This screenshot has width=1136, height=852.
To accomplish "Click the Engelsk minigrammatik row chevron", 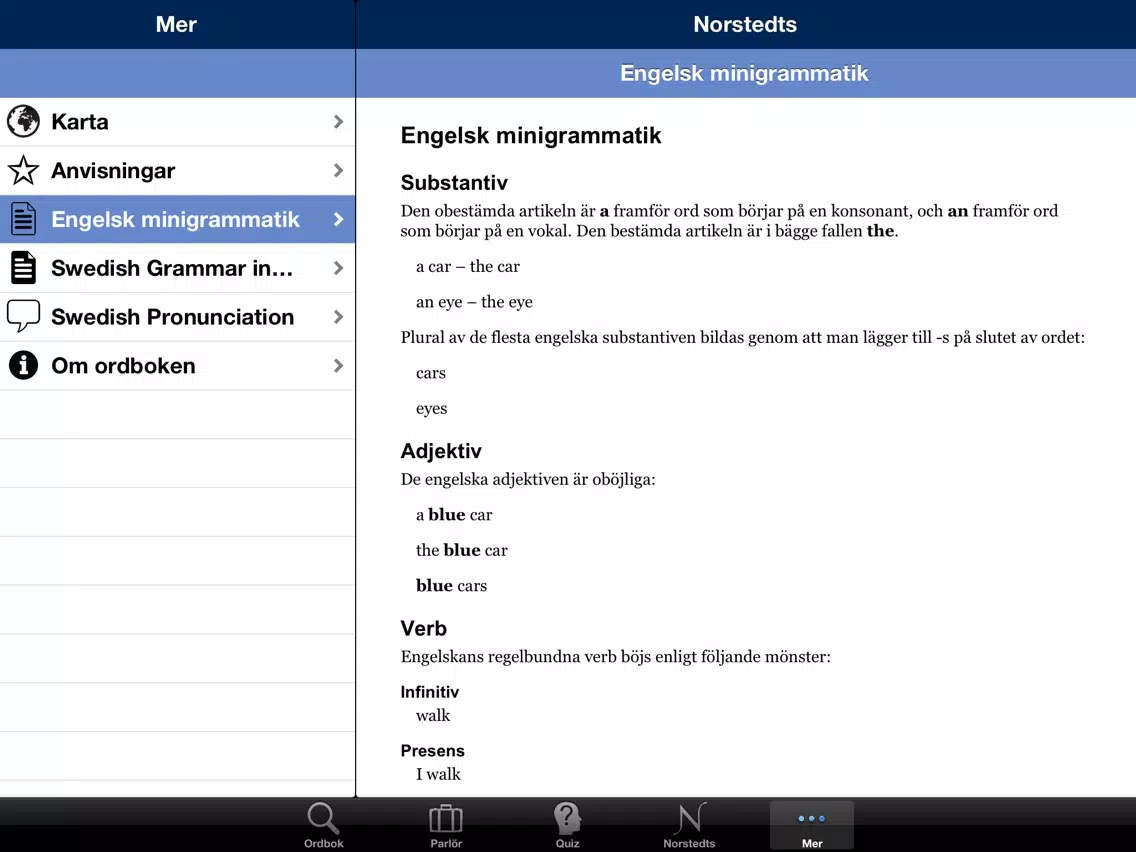I will pos(338,219).
